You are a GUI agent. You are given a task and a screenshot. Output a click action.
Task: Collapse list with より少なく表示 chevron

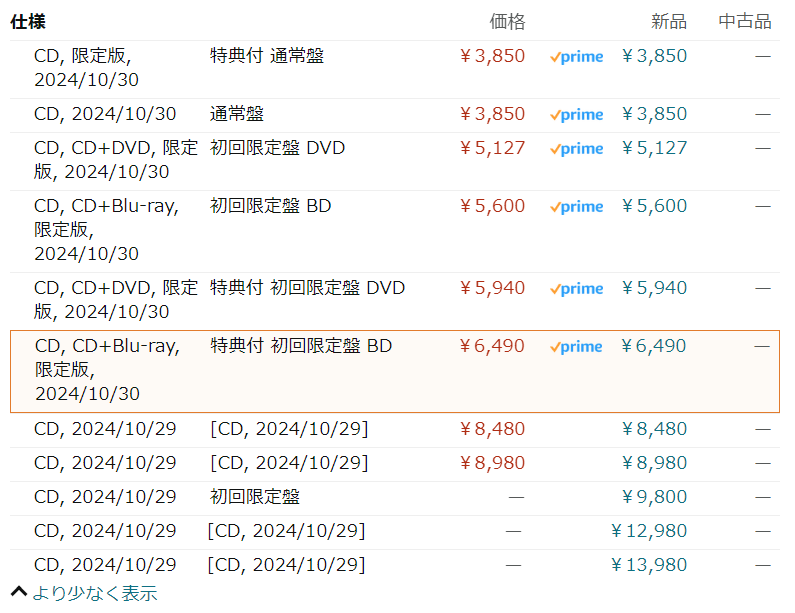click(x=18, y=592)
